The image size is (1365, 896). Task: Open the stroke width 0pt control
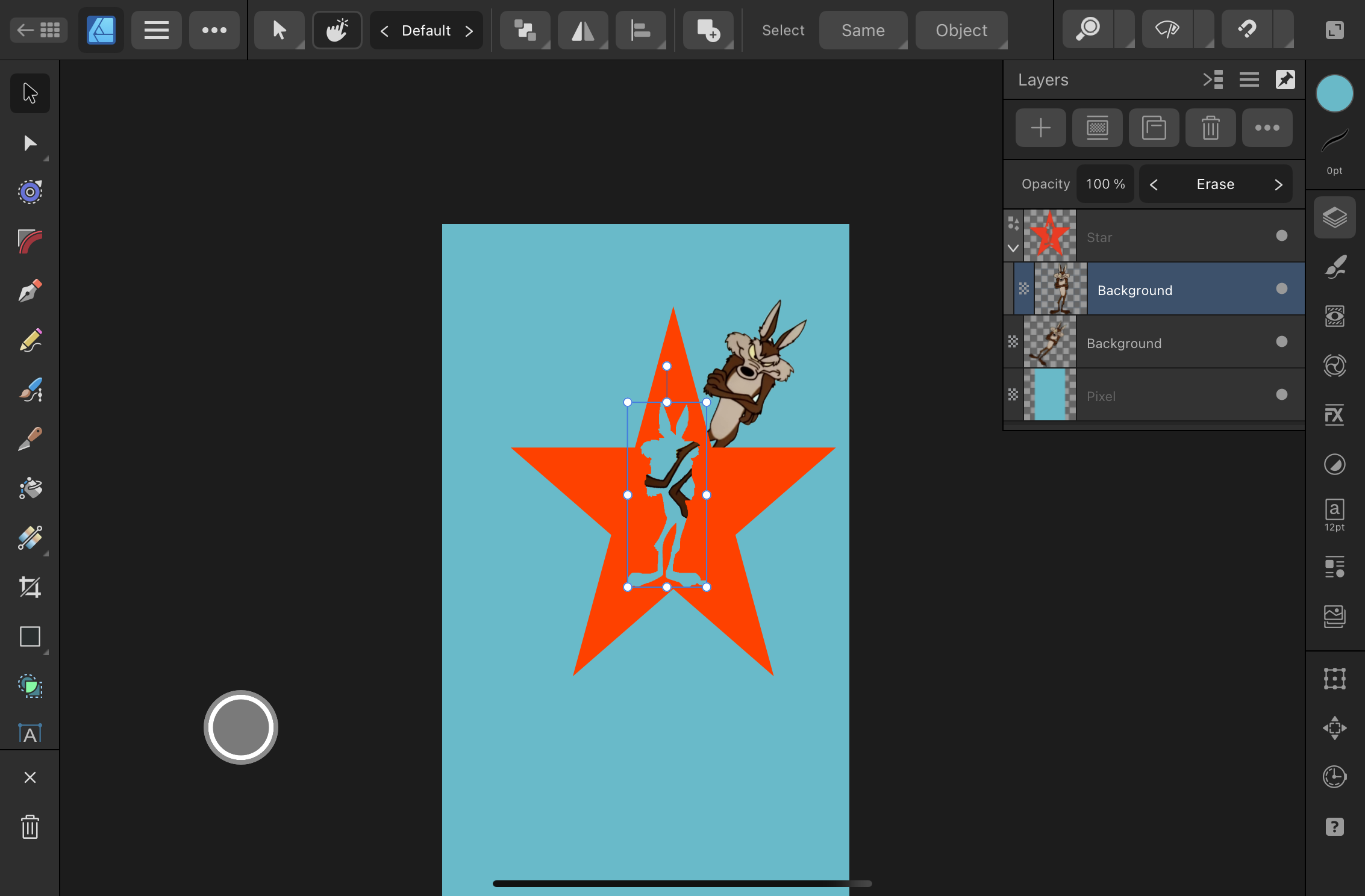click(1335, 153)
